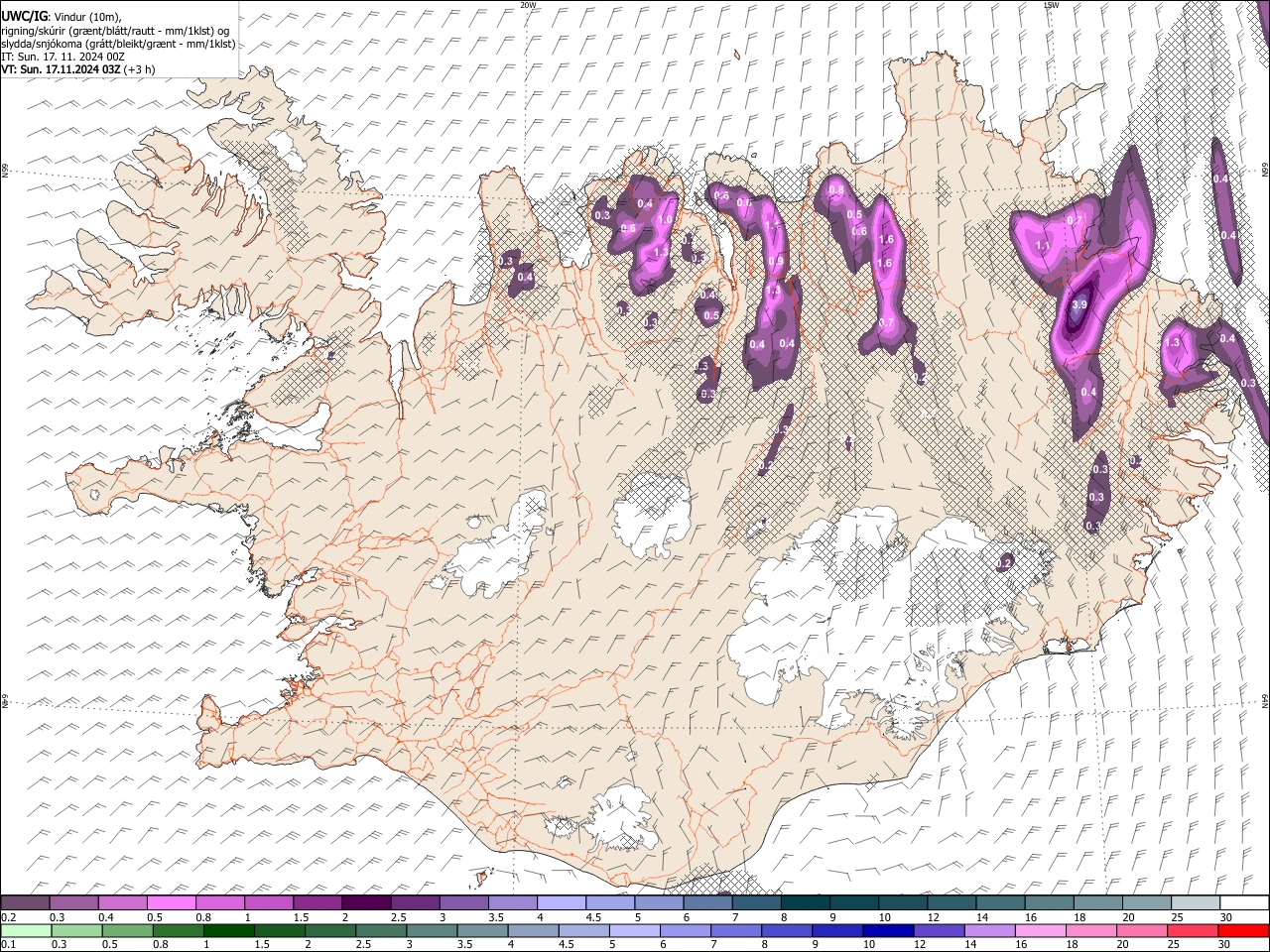The image size is (1270, 952).
Task: Click the 'slydda/snjókoma' description line
Action: [118, 44]
